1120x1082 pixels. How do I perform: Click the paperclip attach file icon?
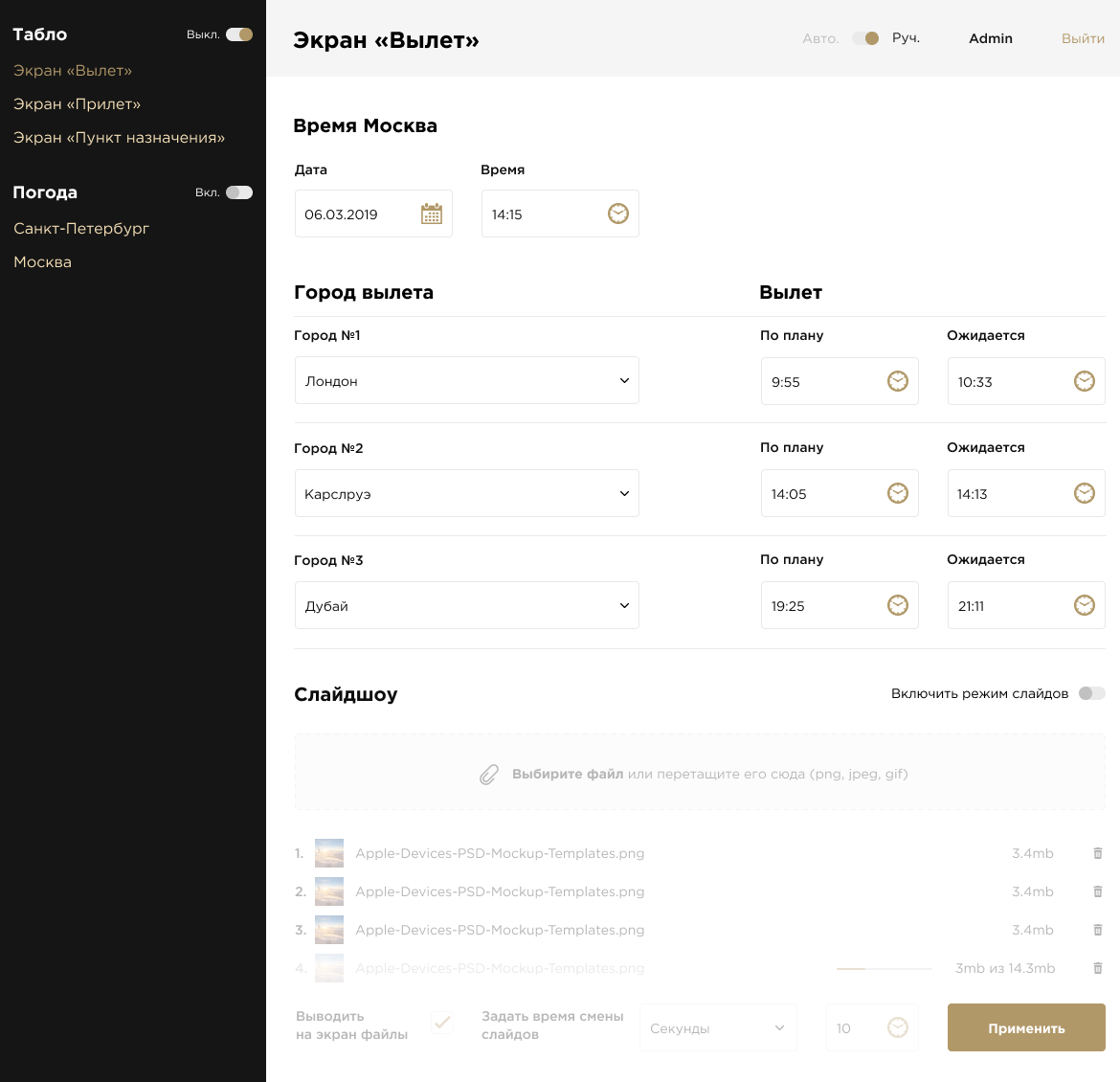(x=489, y=775)
